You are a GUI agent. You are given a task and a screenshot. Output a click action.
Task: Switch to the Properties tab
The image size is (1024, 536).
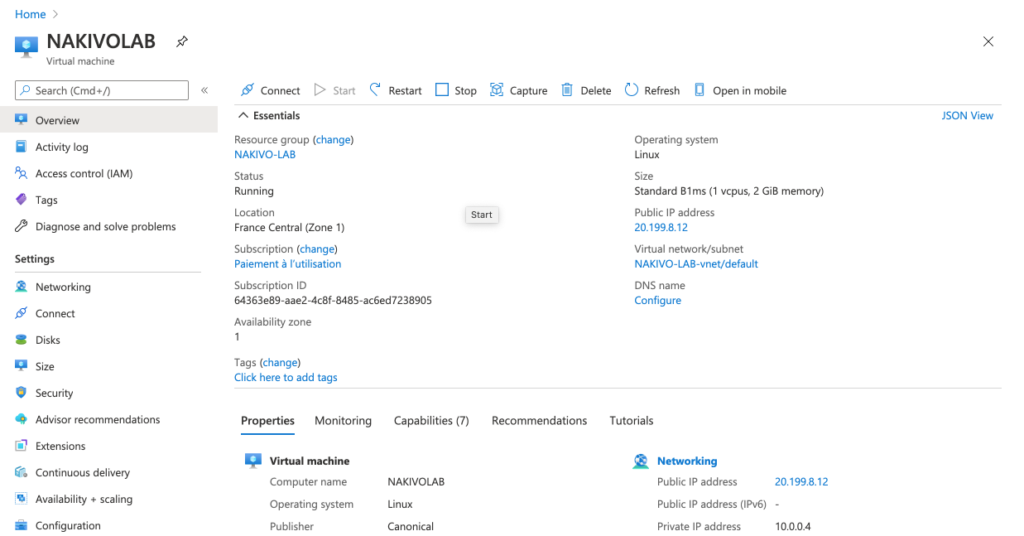pos(268,420)
